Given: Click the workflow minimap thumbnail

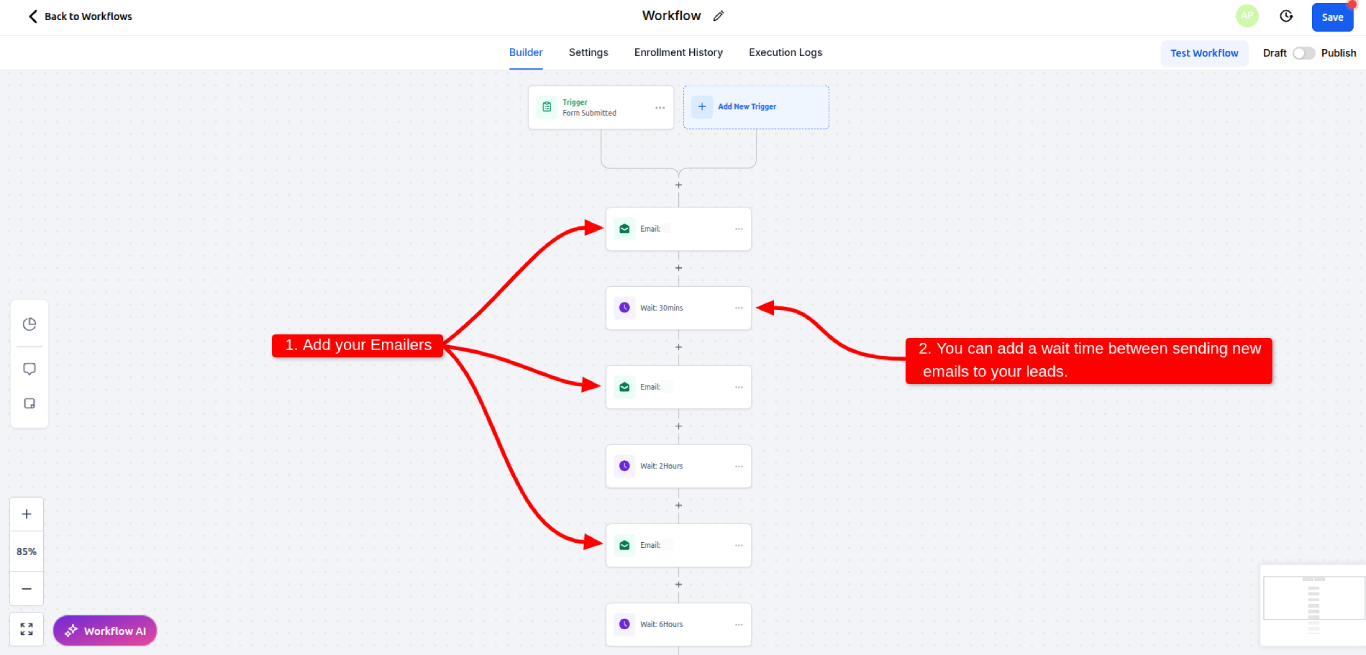Looking at the screenshot, I should pyautogui.click(x=1312, y=603).
